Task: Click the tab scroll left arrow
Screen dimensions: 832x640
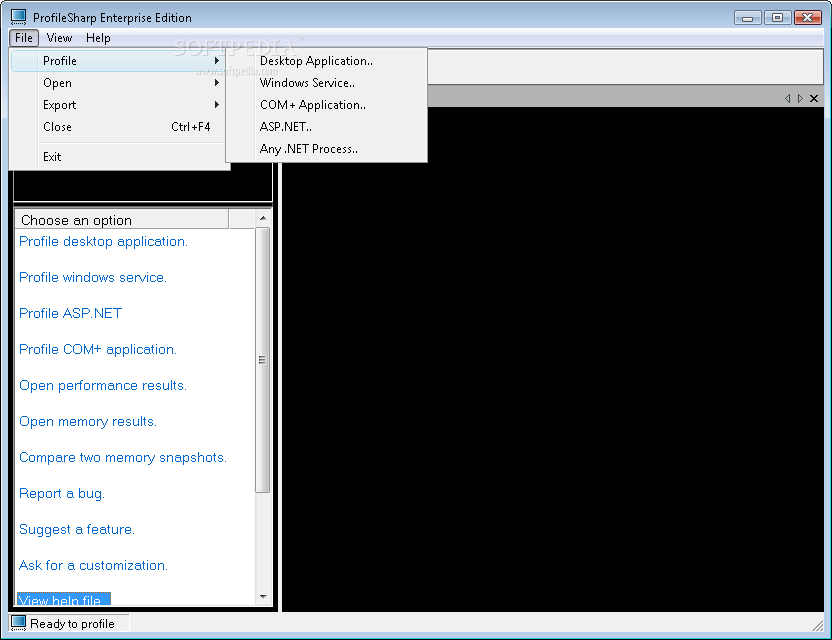Action: tap(787, 99)
